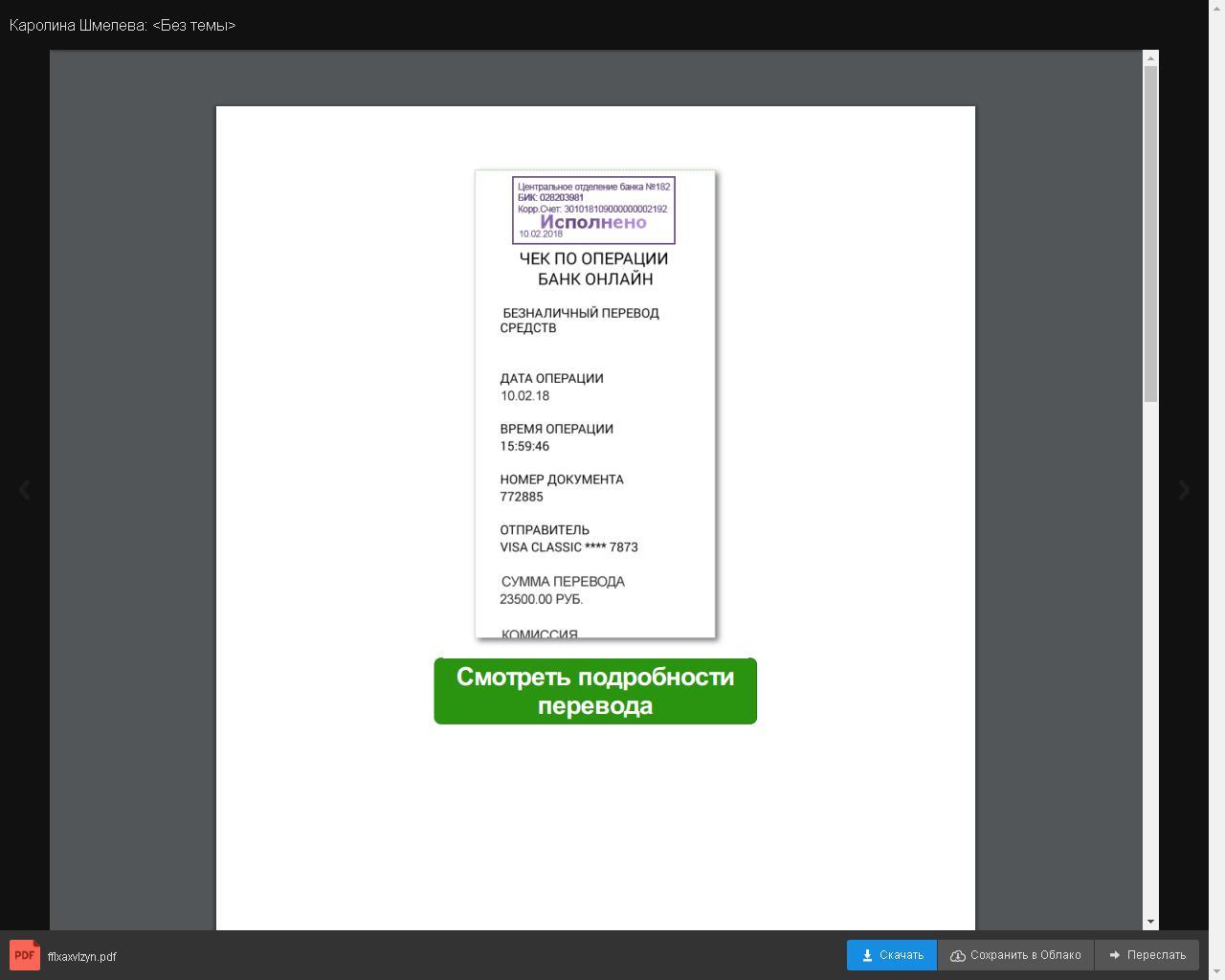Image resolution: width=1225 pixels, height=980 pixels.
Task: Click the amount 23500.00 РУБ.
Action: 542,599
